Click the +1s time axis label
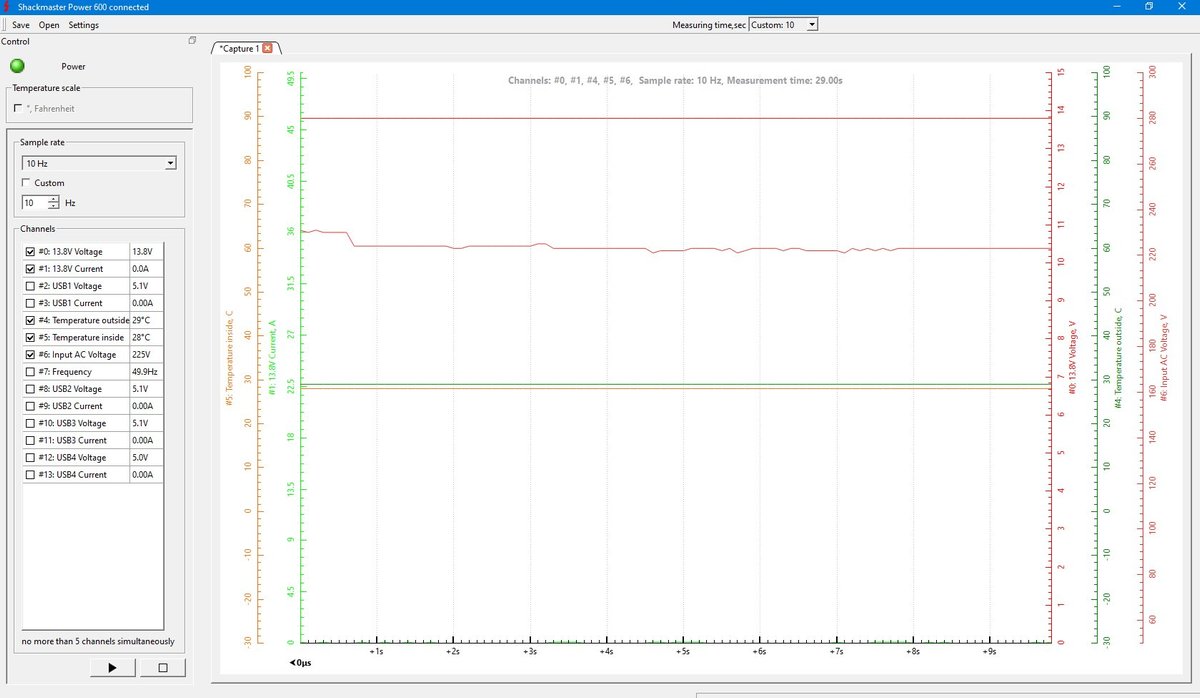1200x698 pixels. tap(376, 651)
